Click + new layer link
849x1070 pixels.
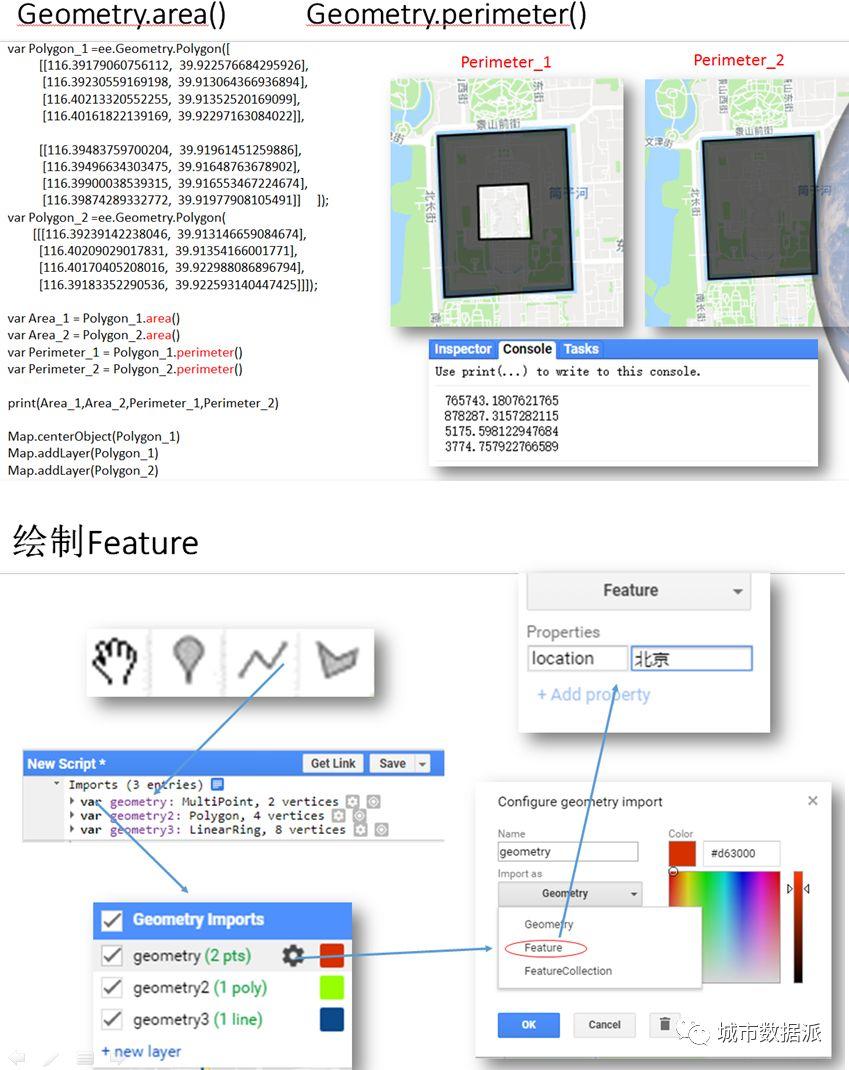point(141,1052)
